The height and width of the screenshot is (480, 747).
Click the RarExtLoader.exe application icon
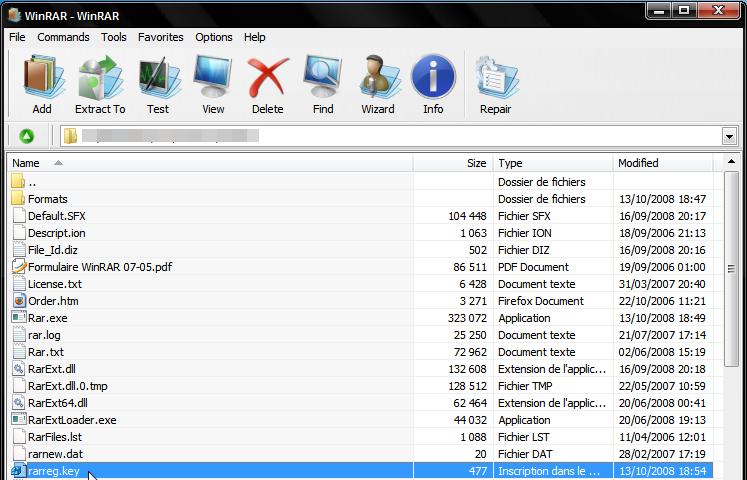click(x=19, y=419)
